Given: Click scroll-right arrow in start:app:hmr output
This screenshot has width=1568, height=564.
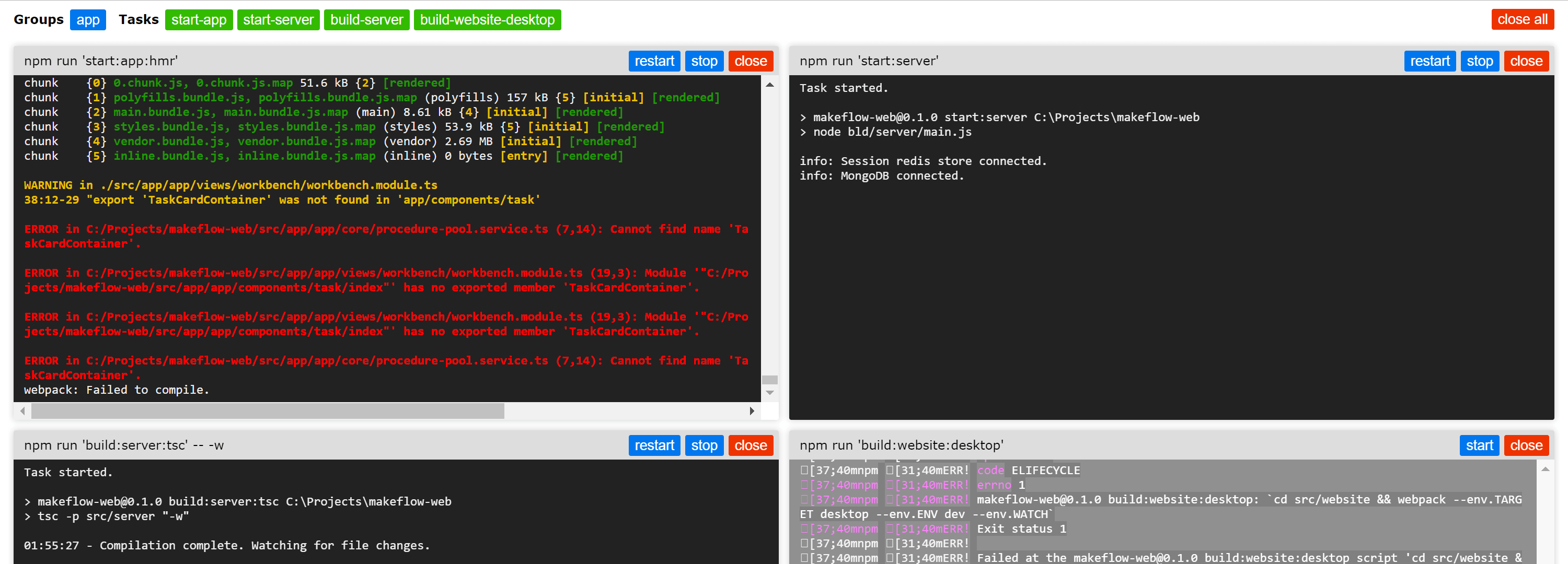Looking at the screenshot, I should [752, 410].
